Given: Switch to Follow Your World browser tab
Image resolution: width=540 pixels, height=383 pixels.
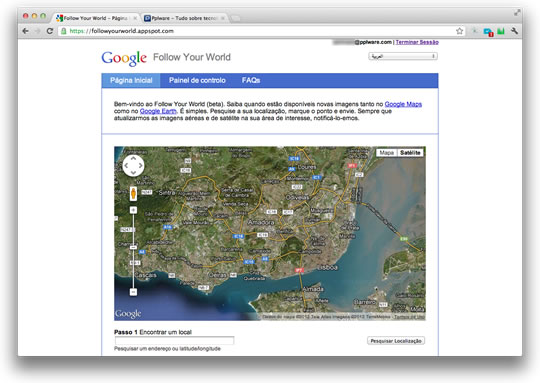Looking at the screenshot, I should [x=95, y=18].
